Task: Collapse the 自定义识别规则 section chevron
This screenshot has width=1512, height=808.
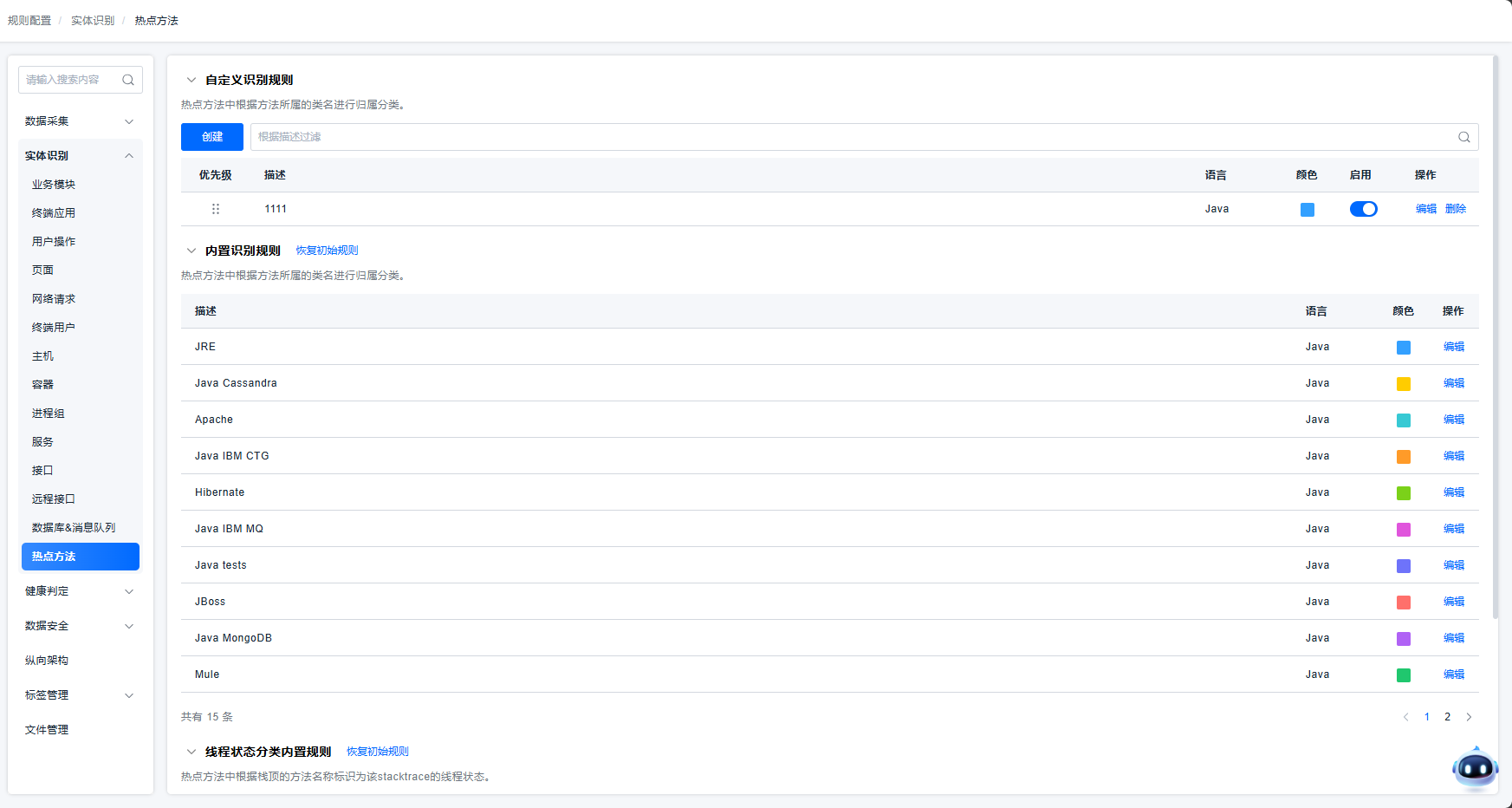Action: pyautogui.click(x=191, y=80)
